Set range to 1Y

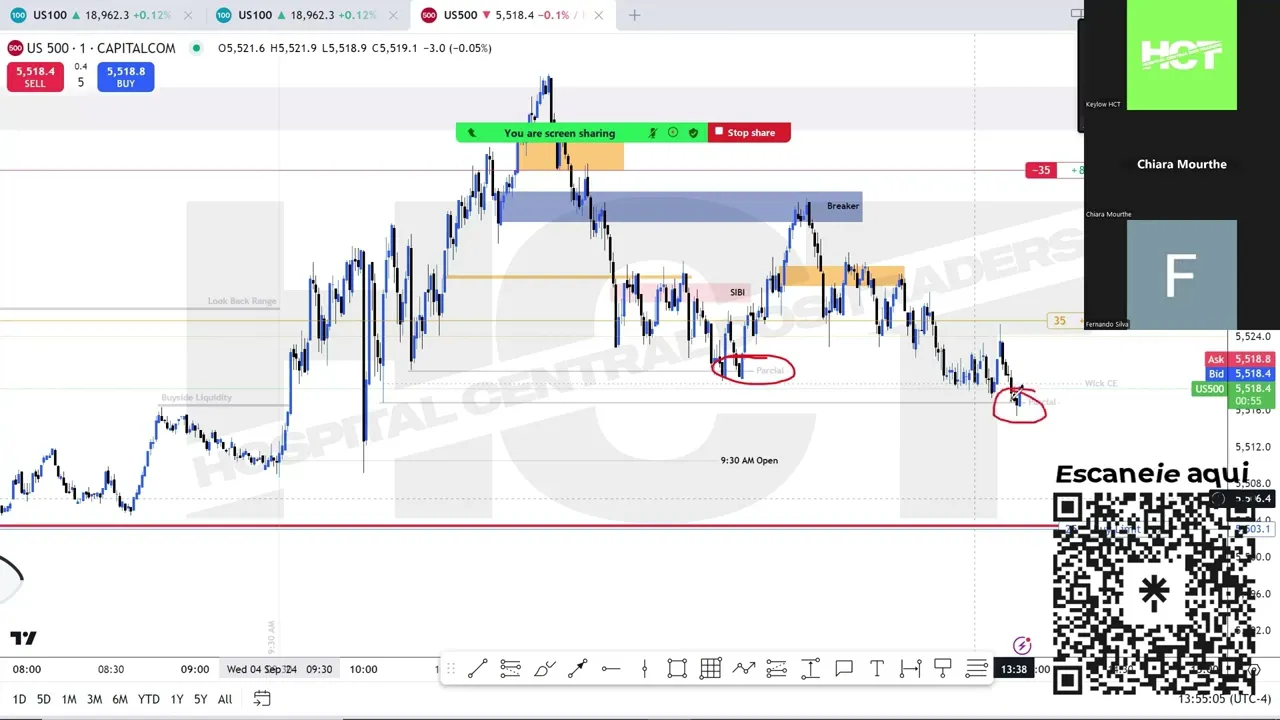pos(176,699)
